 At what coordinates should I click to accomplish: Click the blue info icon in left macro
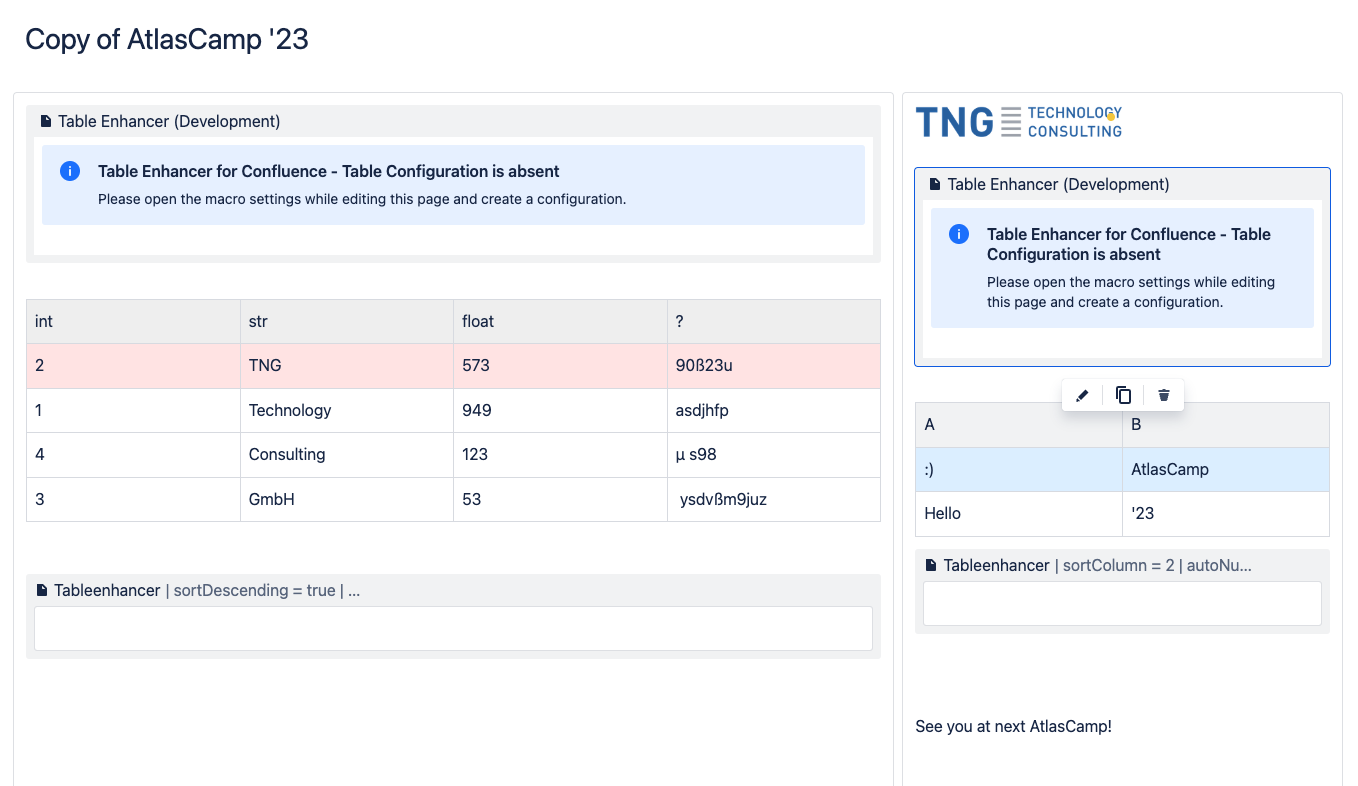tap(70, 171)
